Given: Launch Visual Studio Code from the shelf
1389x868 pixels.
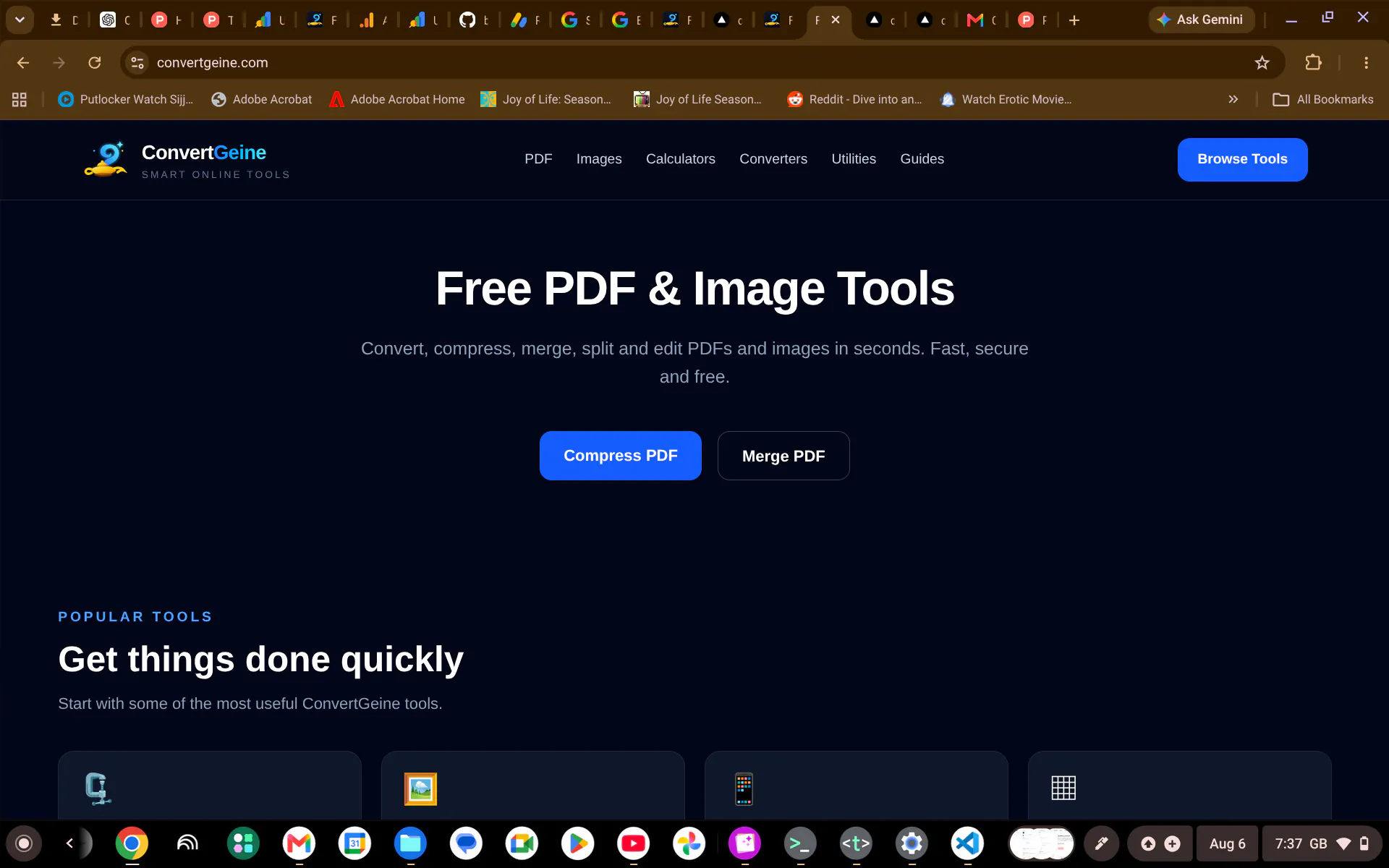Looking at the screenshot, I should click(x=967, y=843).
